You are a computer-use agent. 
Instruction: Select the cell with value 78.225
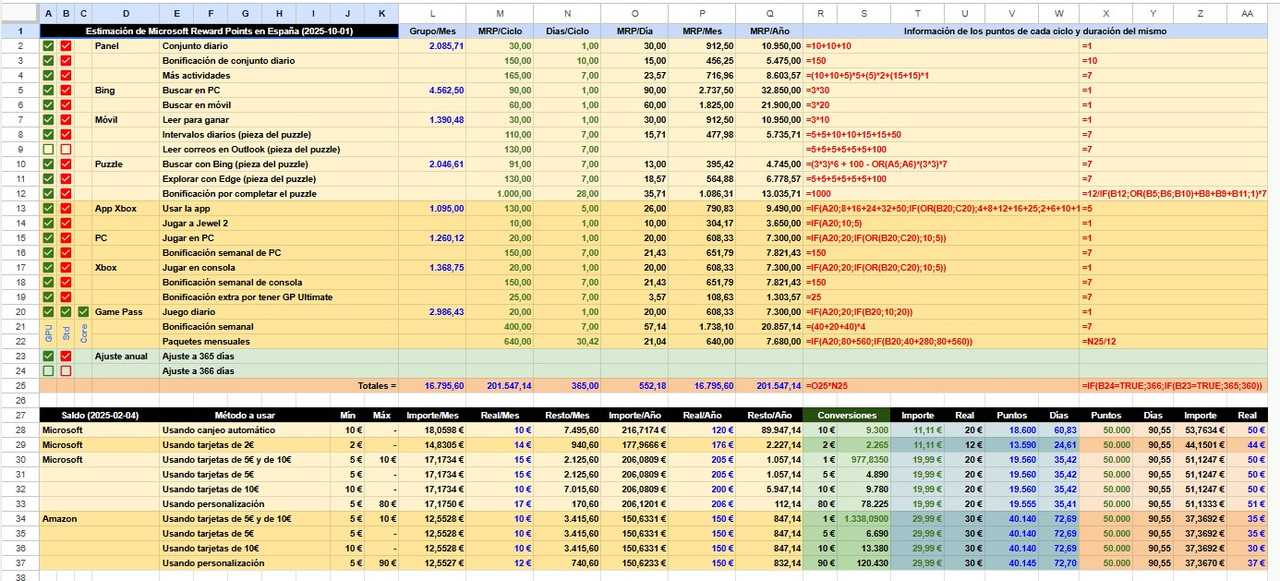click(x=865, y=504)
